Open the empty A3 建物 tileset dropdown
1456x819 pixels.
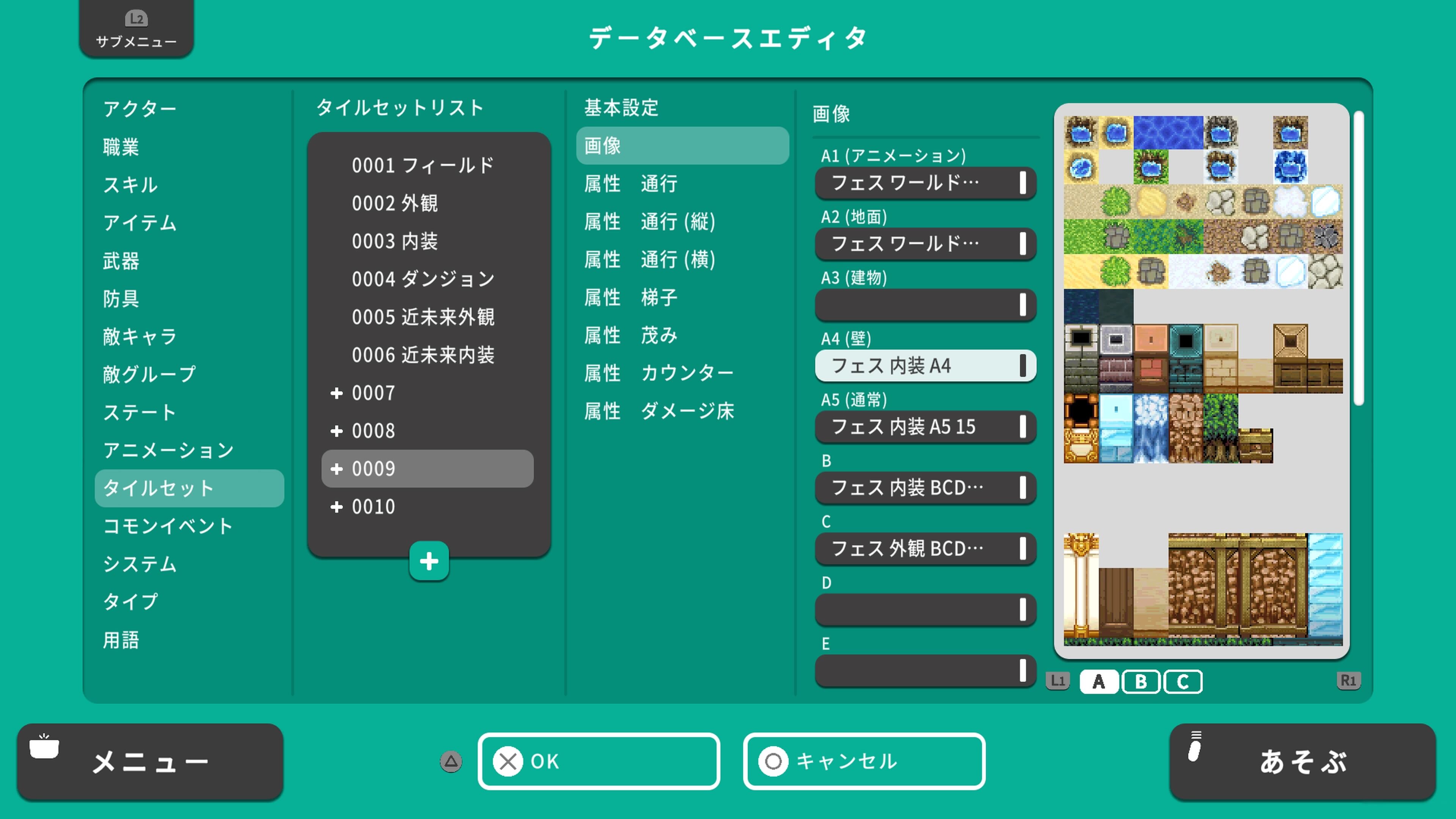pyautogui.click(x=925, y=304)
